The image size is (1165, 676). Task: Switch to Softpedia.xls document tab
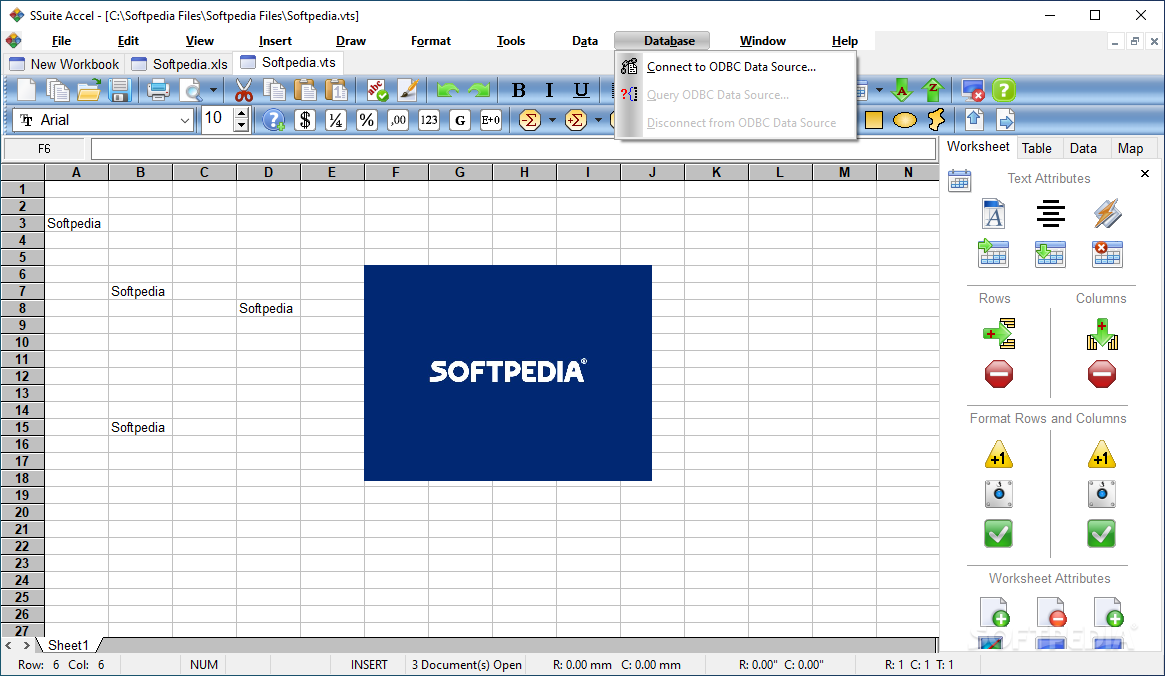pyautogui.click(x=179, y=64)
